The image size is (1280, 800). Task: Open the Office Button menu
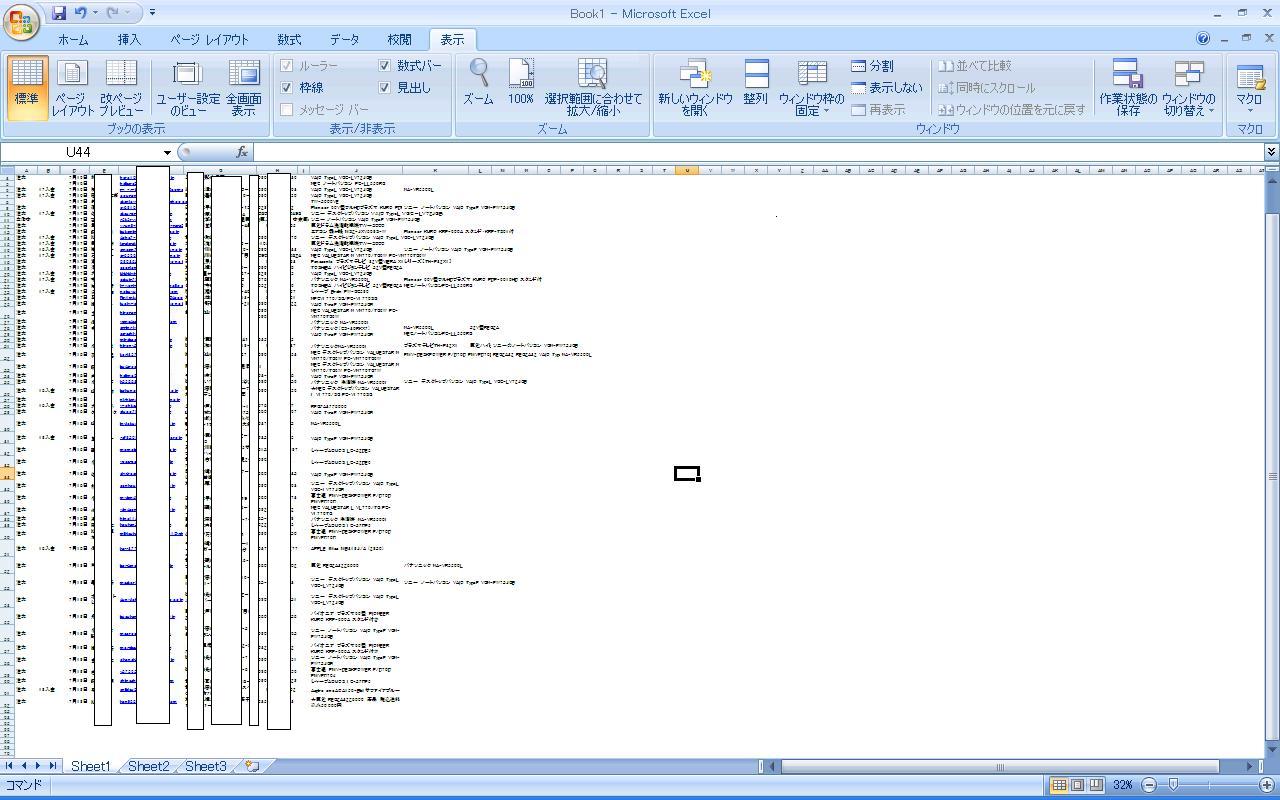tap(21, 20)
